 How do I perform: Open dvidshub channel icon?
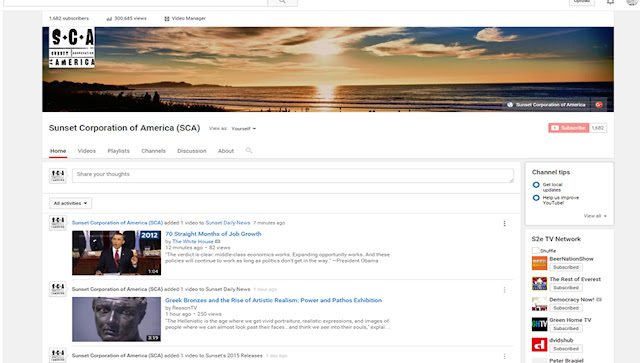click(x=539, y=345)
